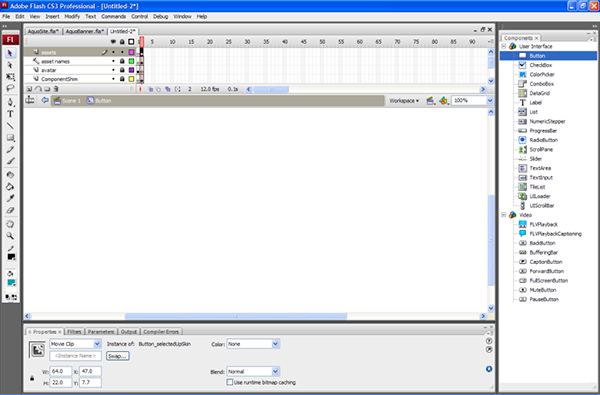Select the Eyedropper tool

tap(10, 198)
